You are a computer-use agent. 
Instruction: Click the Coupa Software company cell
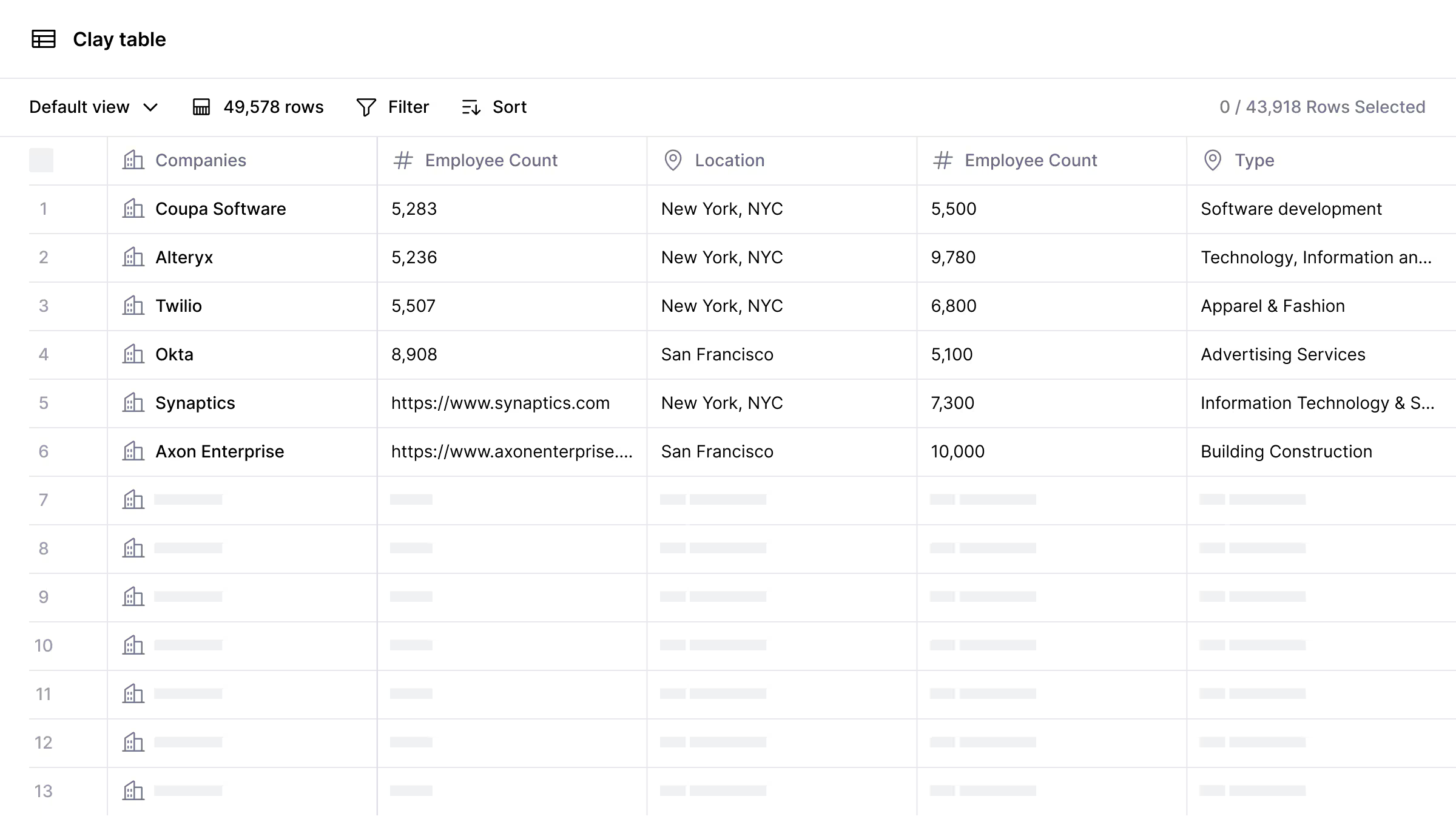220,209
